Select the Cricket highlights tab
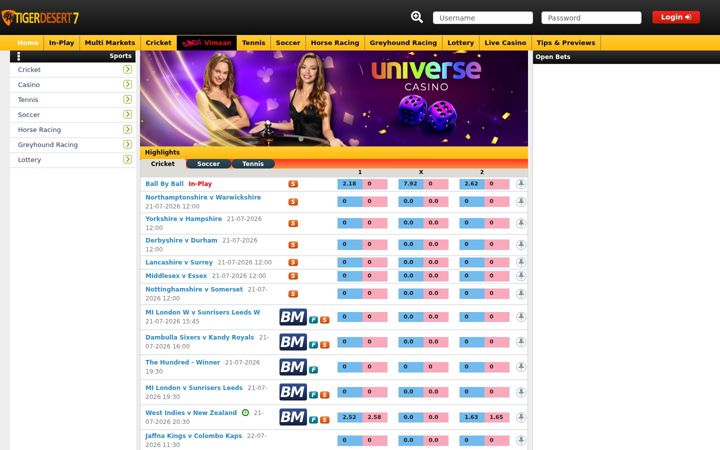The image size is (720, 450). [x=163, y=164]
